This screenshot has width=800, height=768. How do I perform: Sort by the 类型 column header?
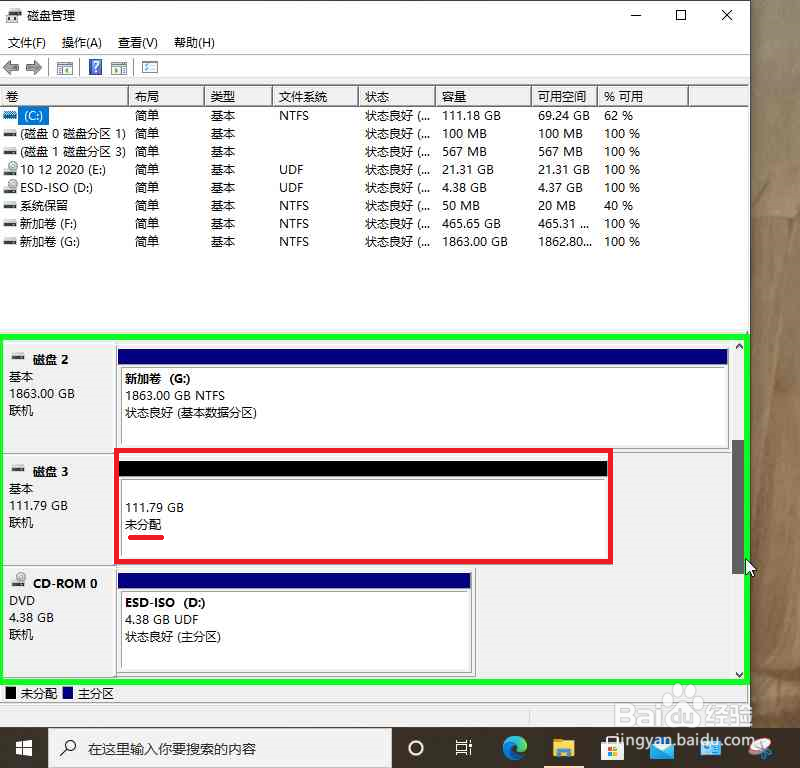[x=238, y=96]
